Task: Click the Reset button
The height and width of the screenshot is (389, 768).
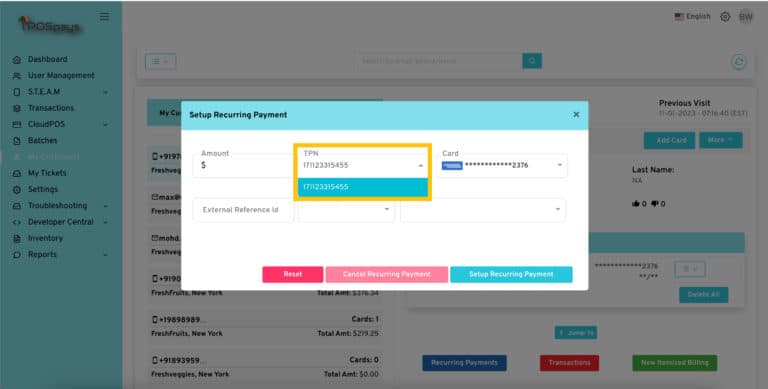Action: click(x=292, y=274)
